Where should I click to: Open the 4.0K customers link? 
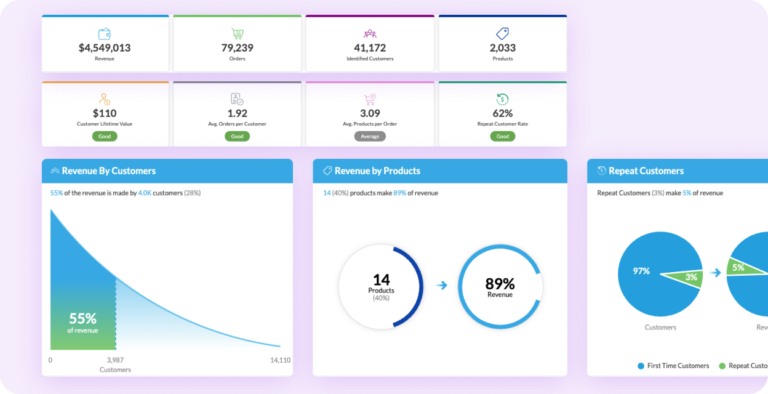(x=145, y=193)
